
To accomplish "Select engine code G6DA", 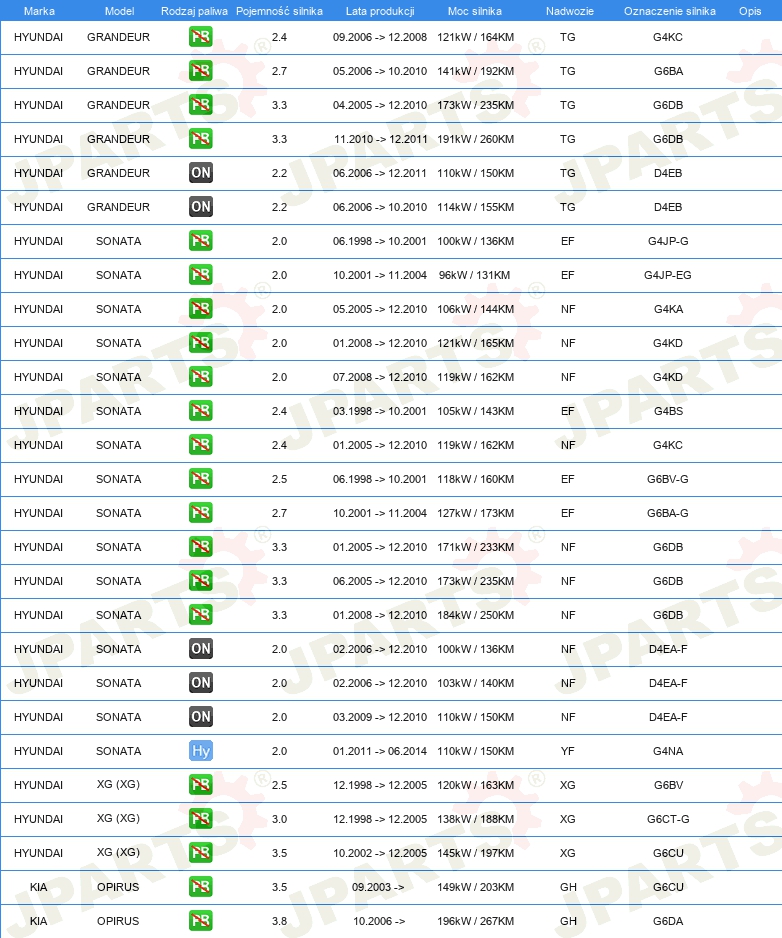I will click(668, 921).
